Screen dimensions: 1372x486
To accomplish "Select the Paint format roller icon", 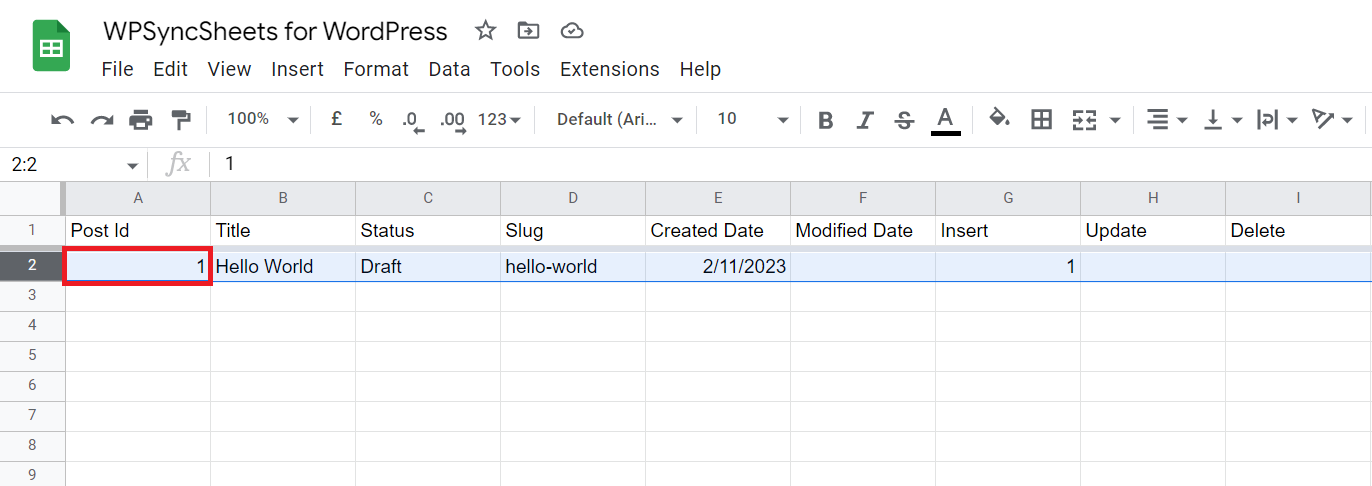I will click(x=180, y=120).
